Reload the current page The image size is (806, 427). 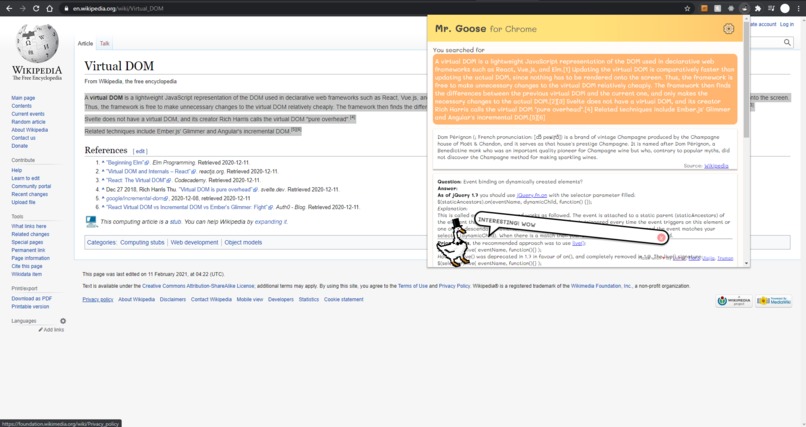[x=36, y=8]
